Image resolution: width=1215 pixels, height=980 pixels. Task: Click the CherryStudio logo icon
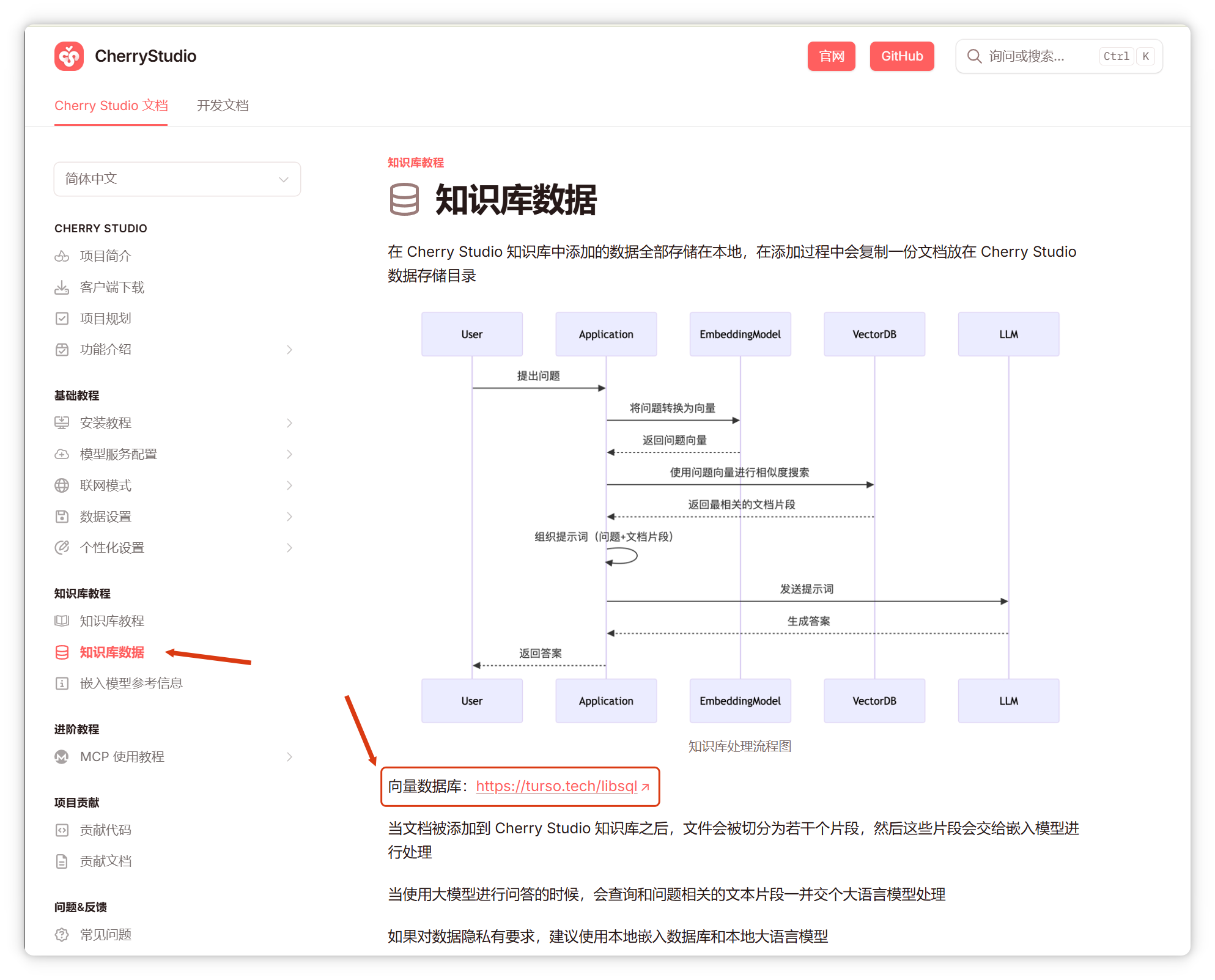click(69, 56)
